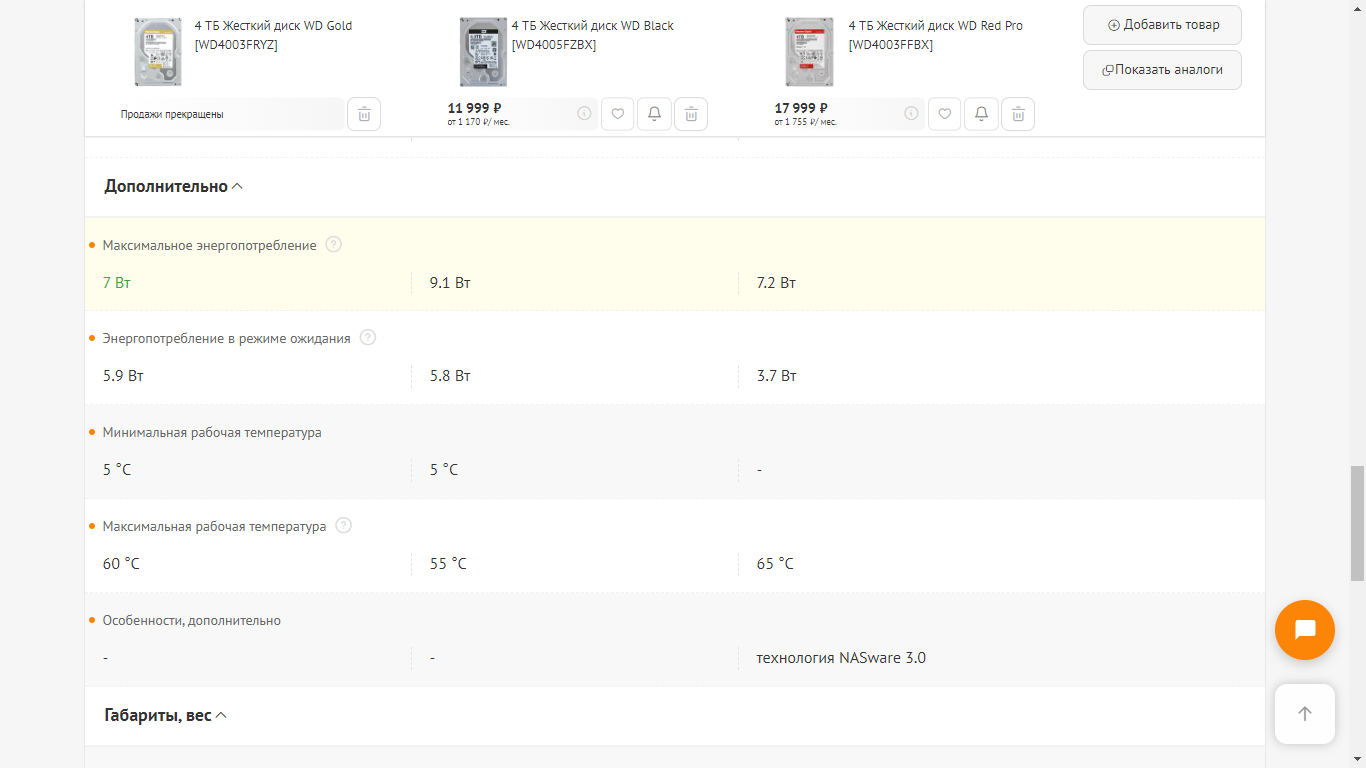The image size is (1366, 768).
Task: Click the технология NASware 3.0 value
Action: tap(841, 658)
